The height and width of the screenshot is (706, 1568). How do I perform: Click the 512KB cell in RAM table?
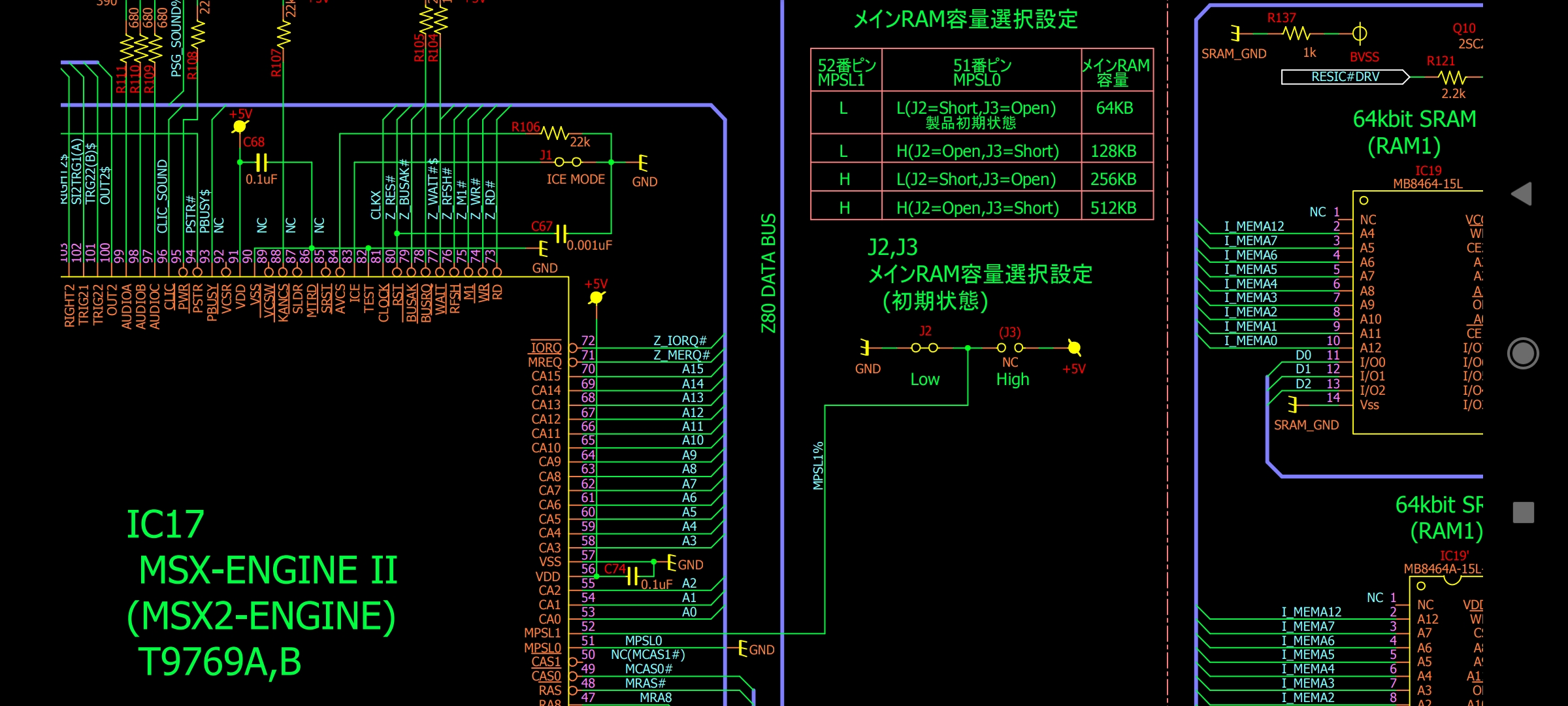(x=1113, y=208)
